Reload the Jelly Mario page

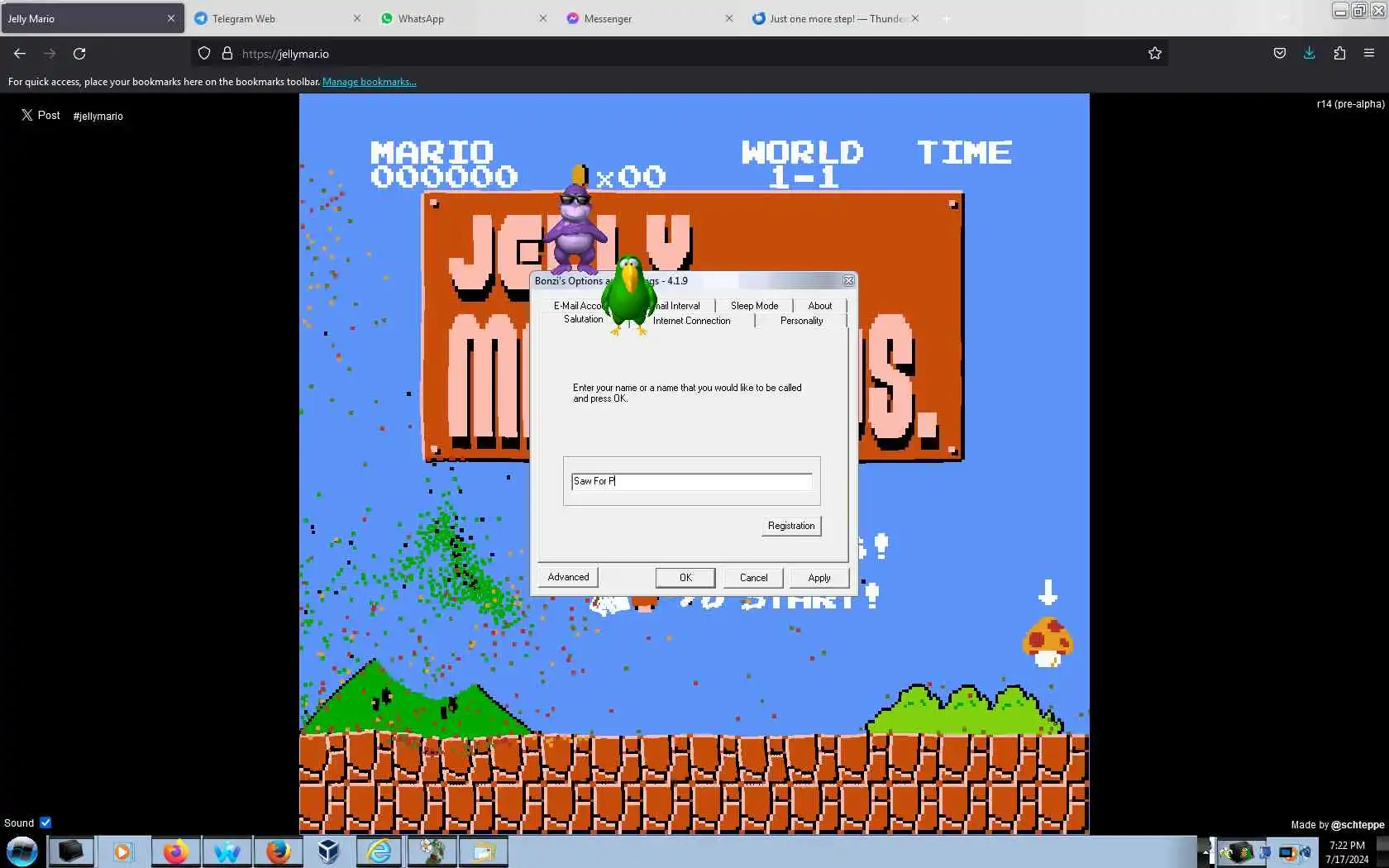coord(79,54)
